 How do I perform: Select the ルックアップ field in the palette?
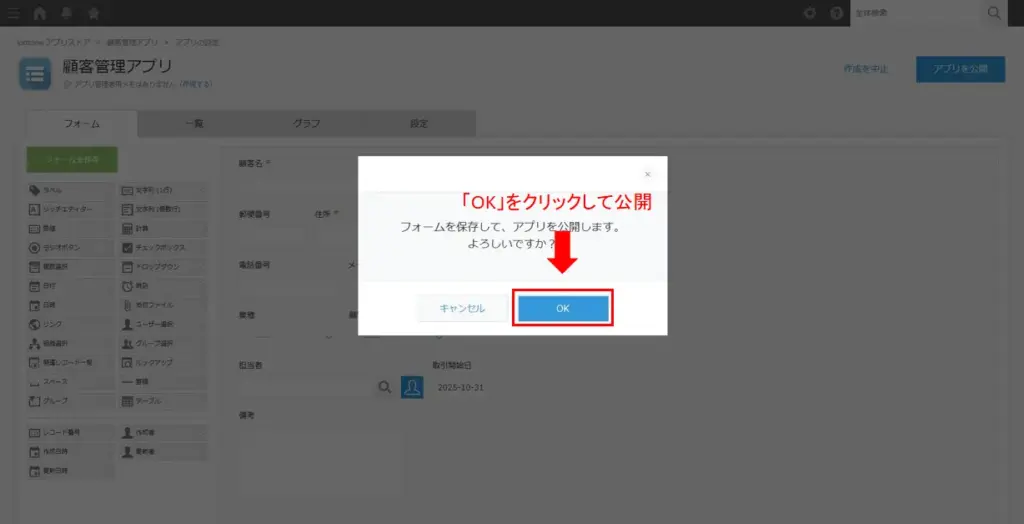[x=165, y=362]
